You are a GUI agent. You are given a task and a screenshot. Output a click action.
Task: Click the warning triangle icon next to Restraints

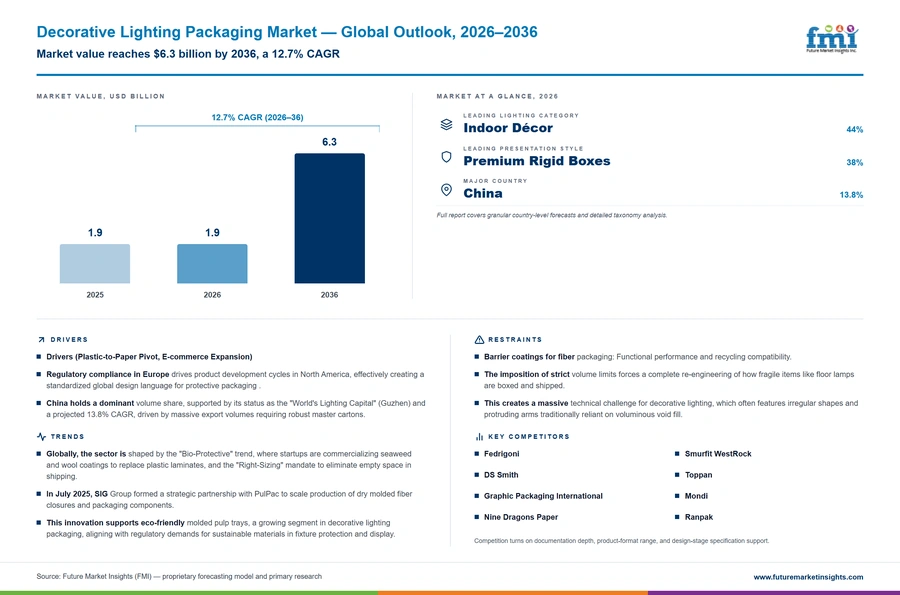479,340
